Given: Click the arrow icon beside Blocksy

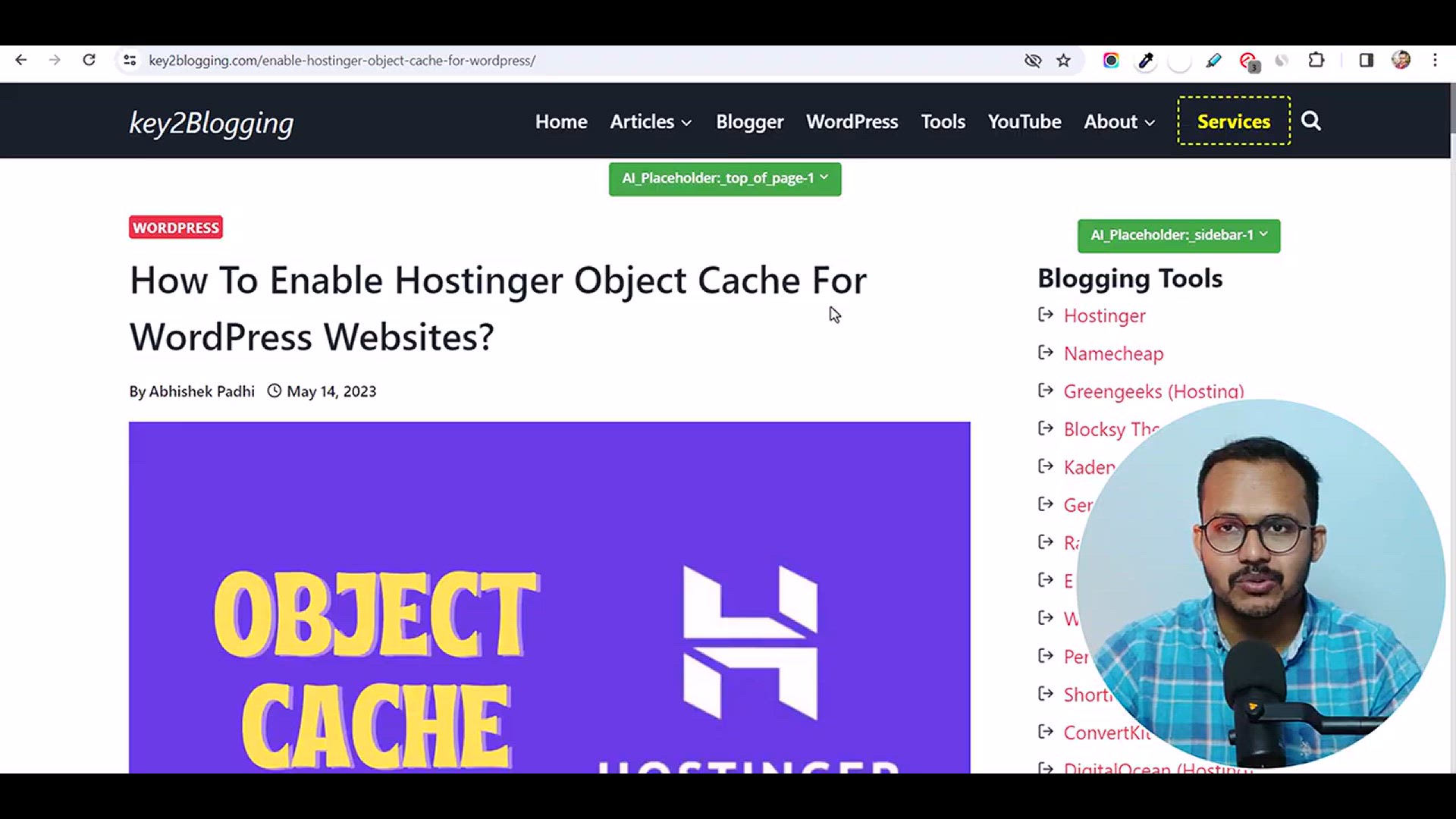Looking at the screenshot, I should [x=1046, y=428].
